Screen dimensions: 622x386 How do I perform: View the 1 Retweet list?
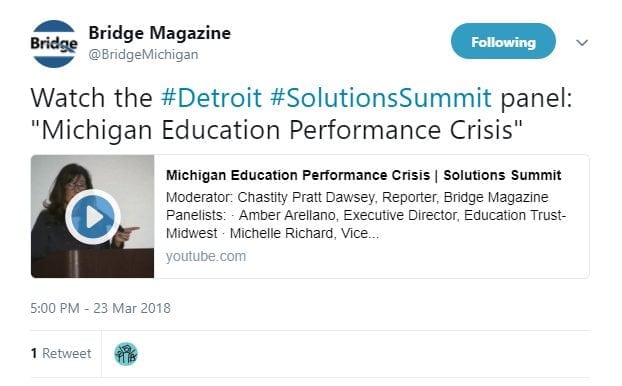(x=61, y=353)
